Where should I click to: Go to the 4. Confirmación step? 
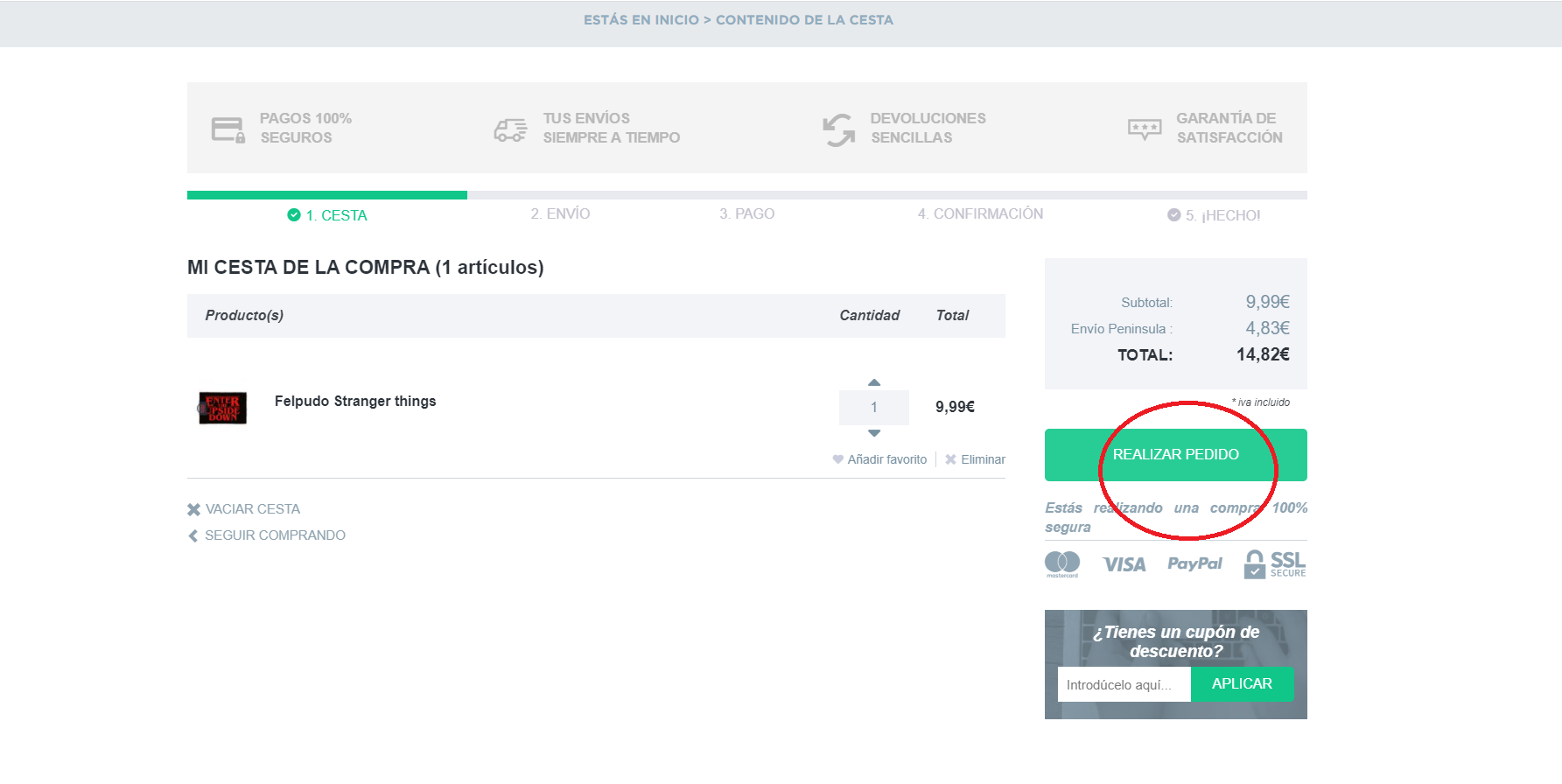pyautogui.click(x=980, y=213)
